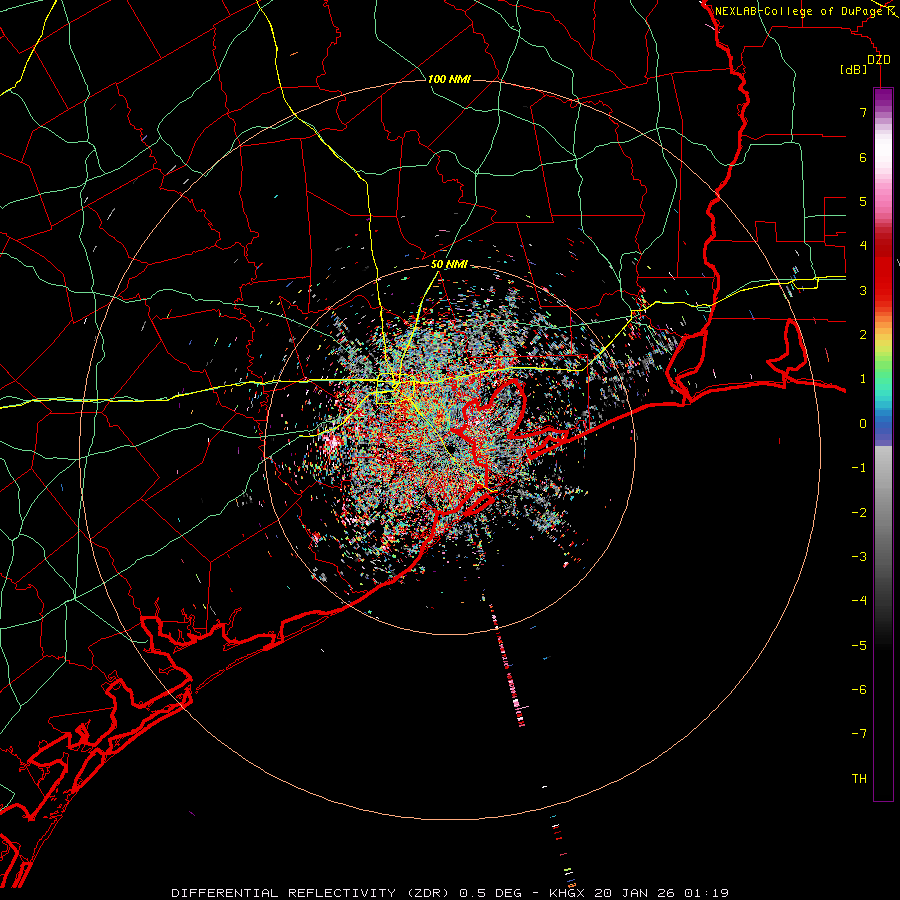Click the 7 value on color scale
The height and width of the screenshot is (900, 900).
pos(863,112)
